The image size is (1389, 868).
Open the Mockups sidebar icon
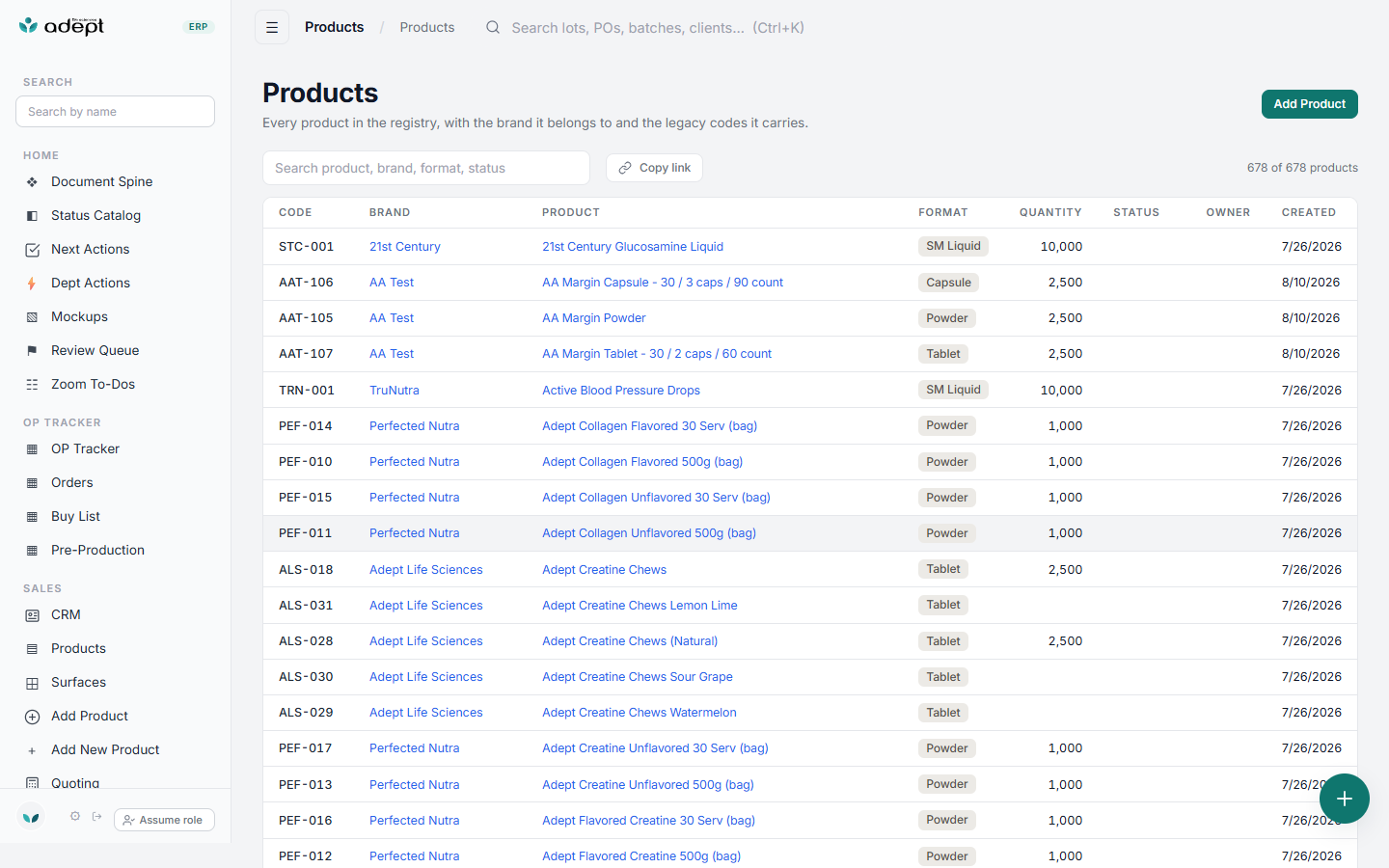tap(32, 317)
